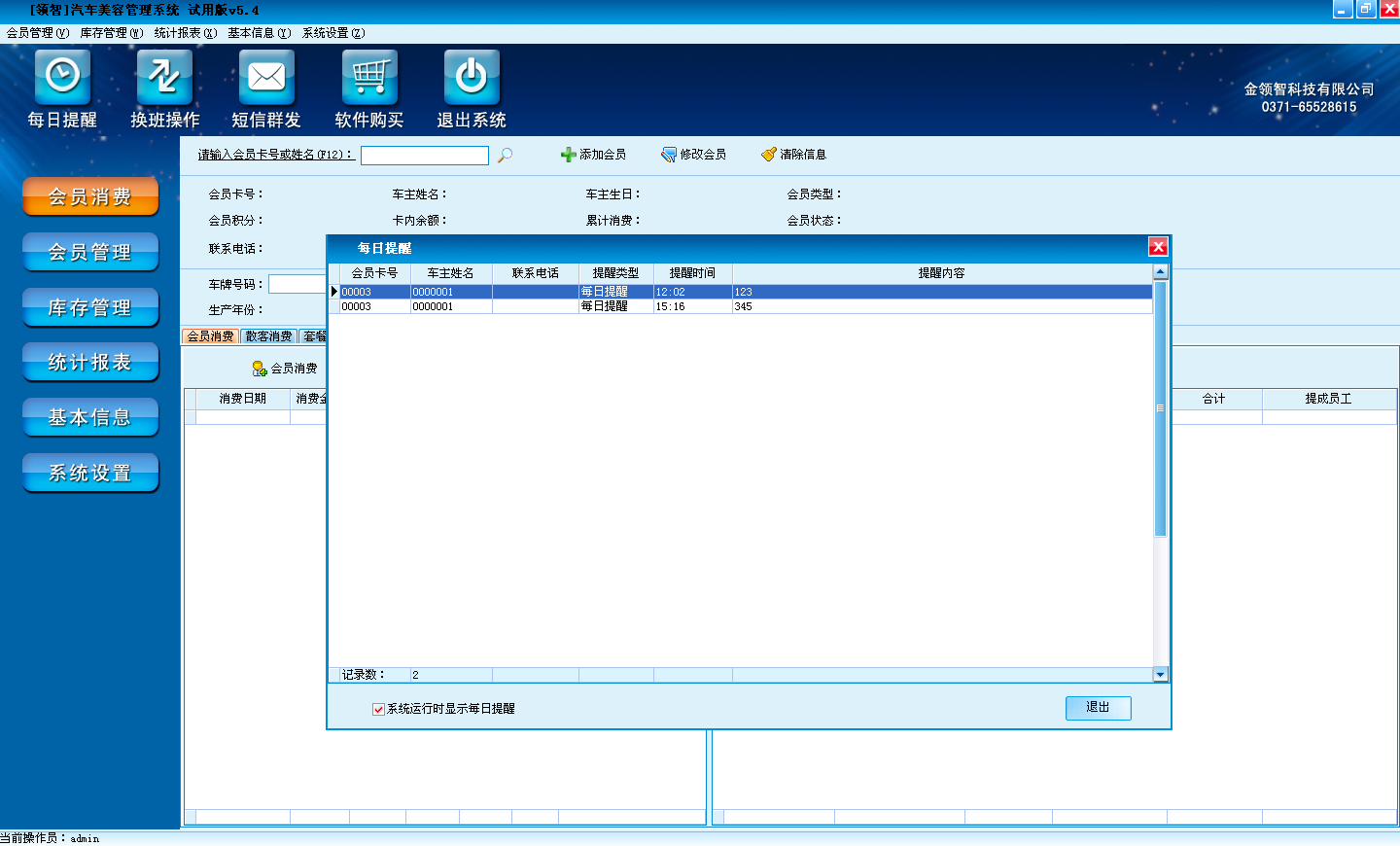Click the 换班操作 shift change icon
The height and width of the screenshot is (846, 1400).
(x=164, y=77)
